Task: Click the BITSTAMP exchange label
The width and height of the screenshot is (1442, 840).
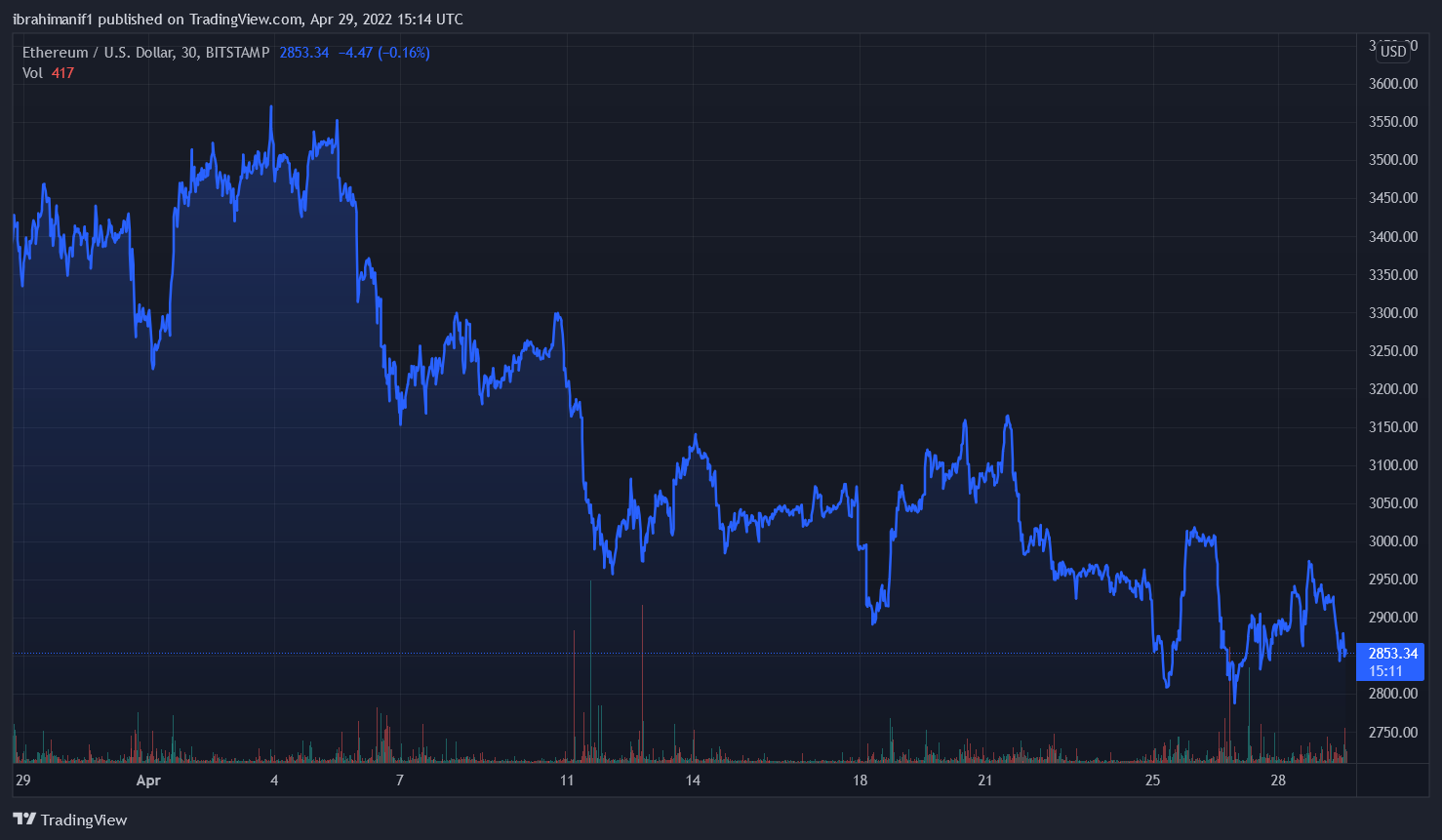Action: pyautogui.click(x=240, y=53)
